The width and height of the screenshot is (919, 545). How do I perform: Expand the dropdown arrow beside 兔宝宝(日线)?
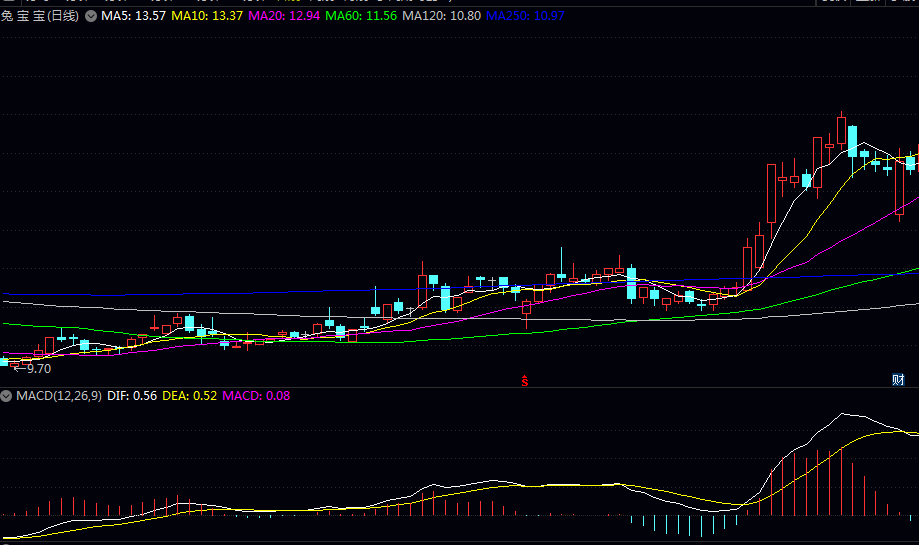point(91,16)
